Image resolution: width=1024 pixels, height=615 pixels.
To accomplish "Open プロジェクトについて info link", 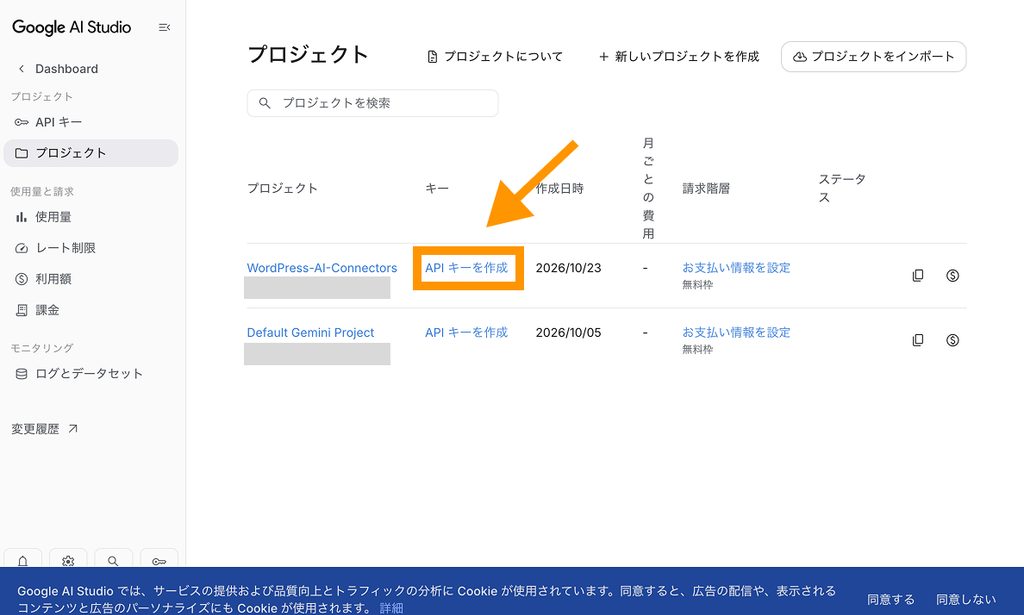I will (x=494, y=57).
